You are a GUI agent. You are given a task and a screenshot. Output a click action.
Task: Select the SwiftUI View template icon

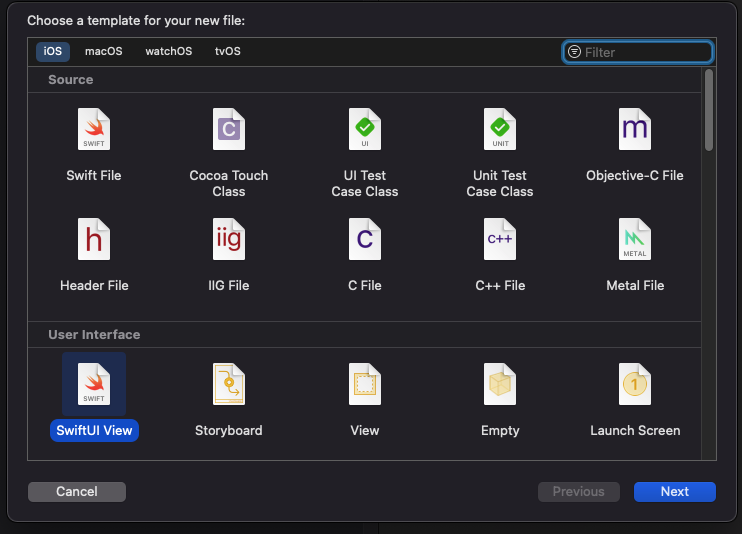[94, 384]
